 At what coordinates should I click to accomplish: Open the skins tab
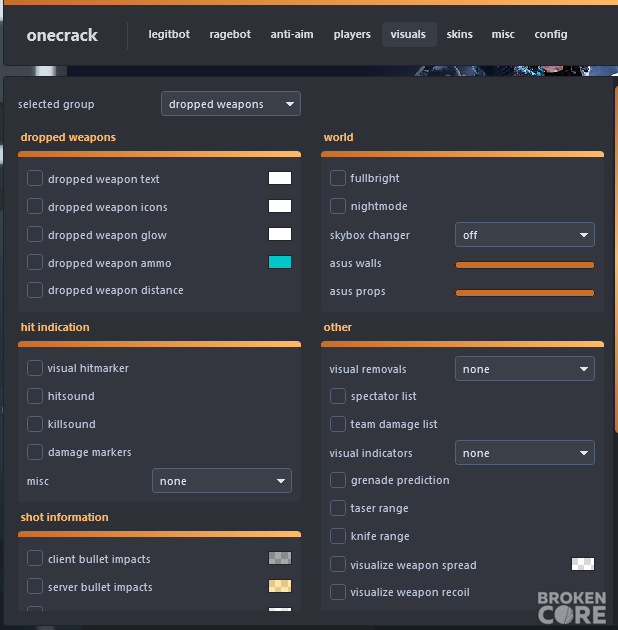(459, 35)
